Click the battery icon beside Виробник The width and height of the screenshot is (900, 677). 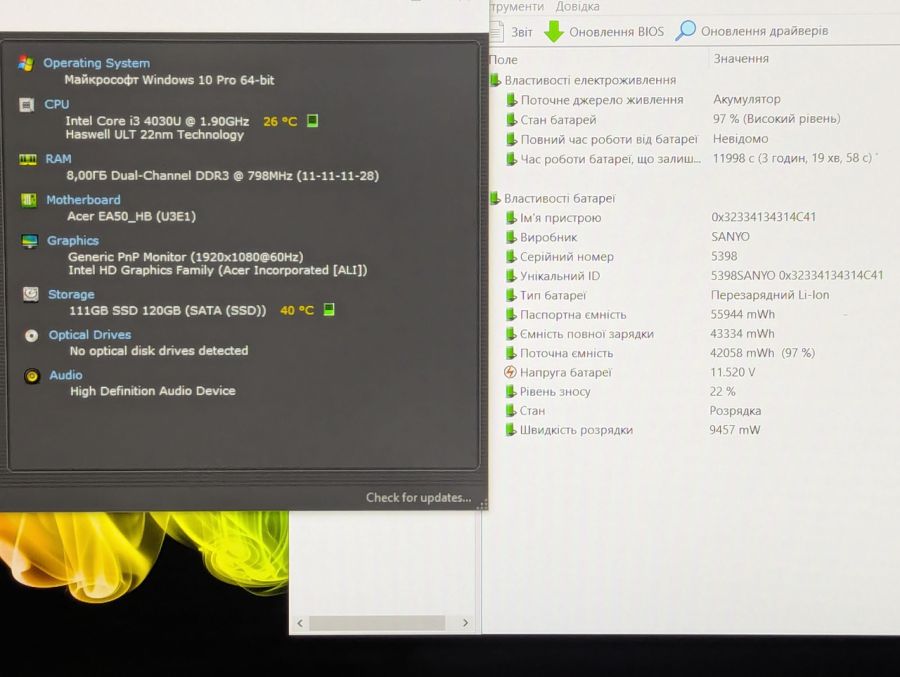(x=511, y=237)
